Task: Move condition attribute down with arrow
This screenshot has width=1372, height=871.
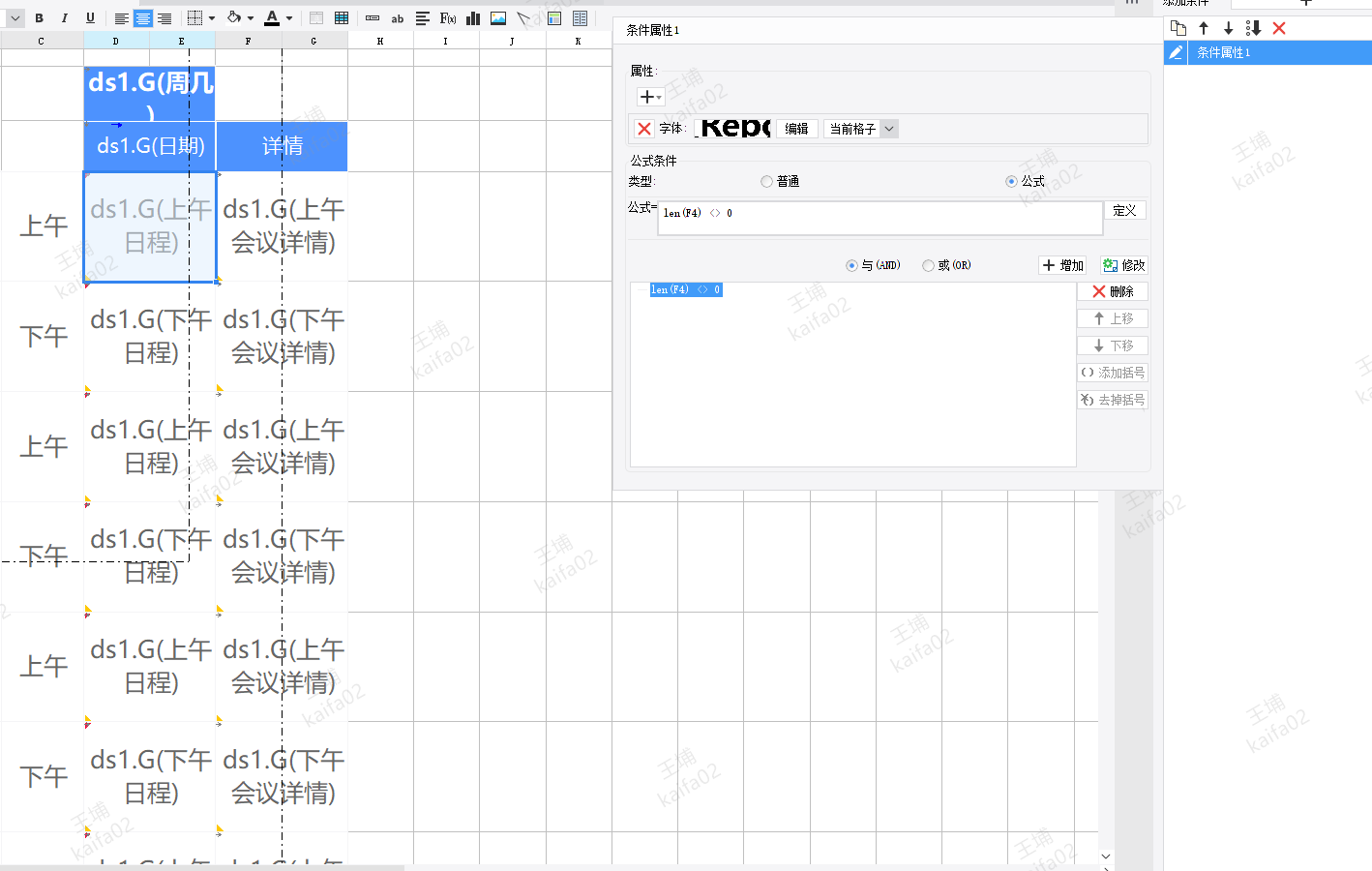Action: point(1228,28)
